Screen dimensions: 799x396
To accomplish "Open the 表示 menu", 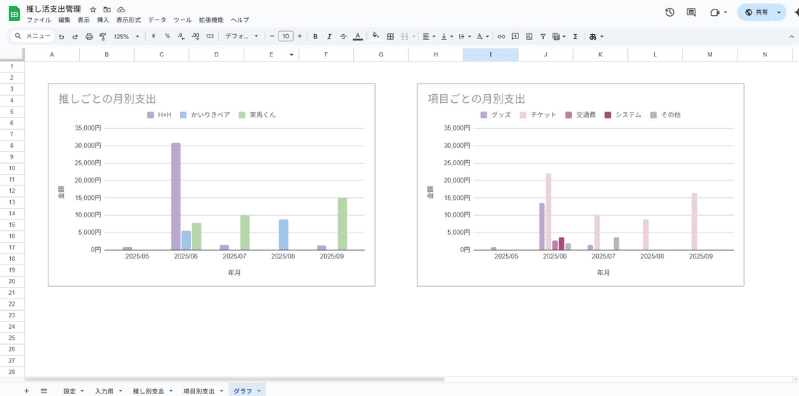I will tap(84, 20).
